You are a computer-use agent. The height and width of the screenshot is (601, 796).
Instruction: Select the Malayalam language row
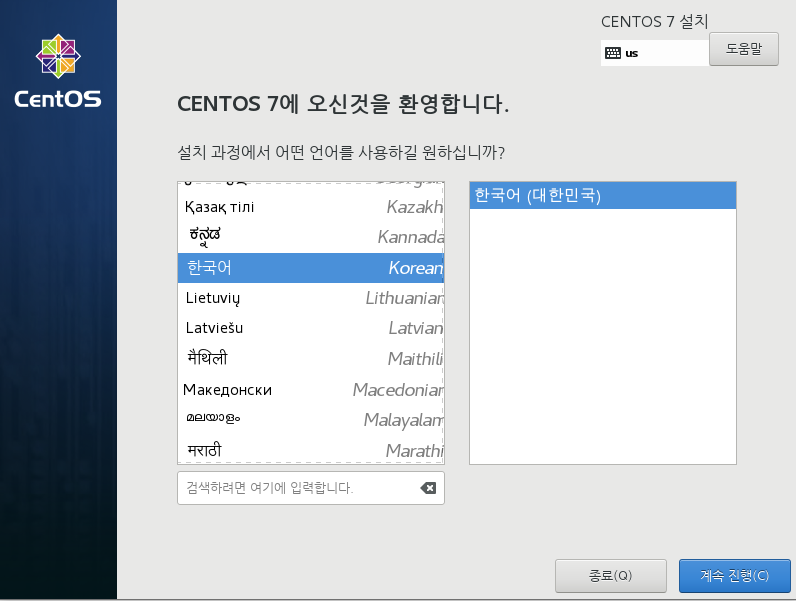(311, 420)
